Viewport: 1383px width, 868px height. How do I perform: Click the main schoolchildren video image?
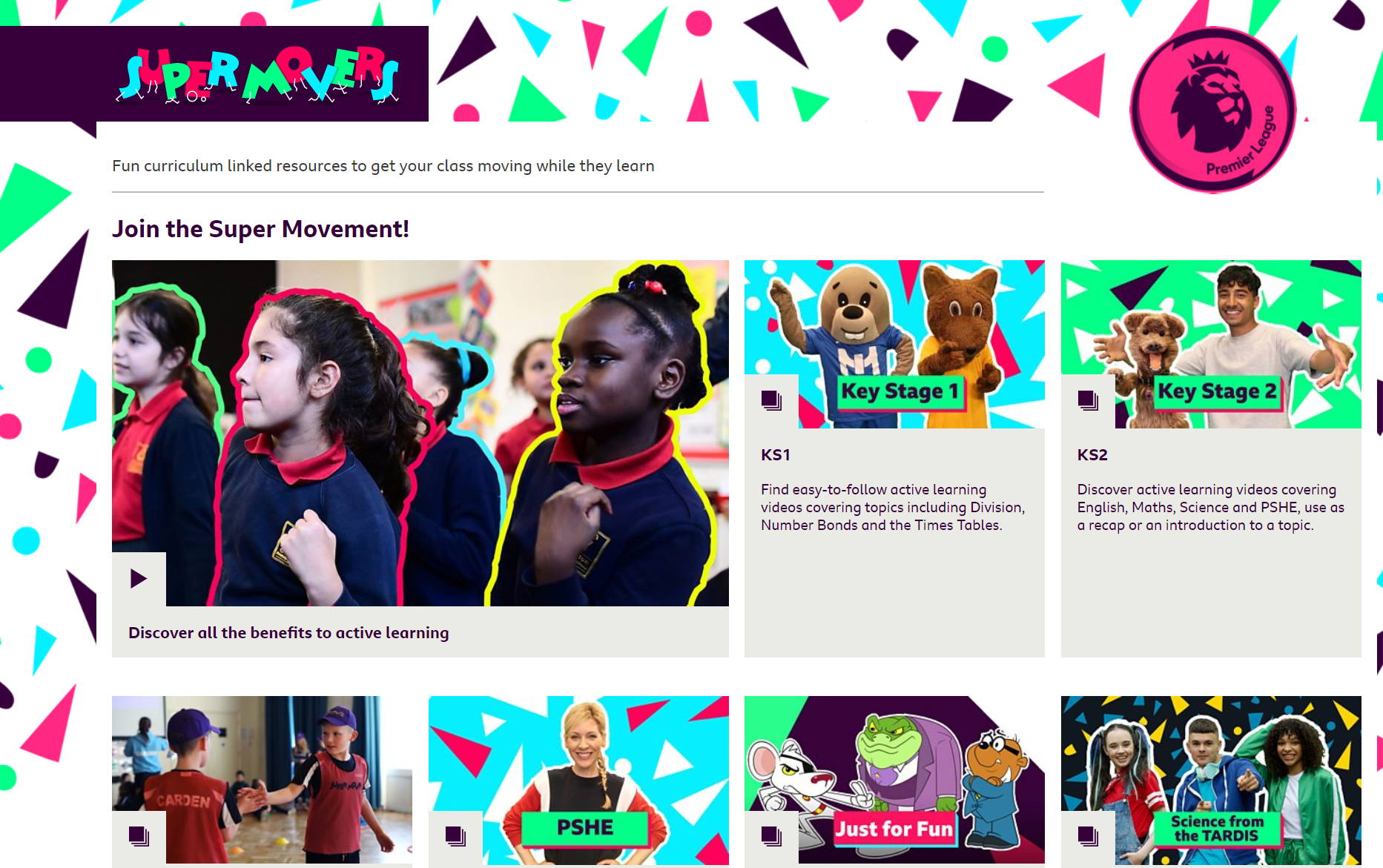point(420,433)
